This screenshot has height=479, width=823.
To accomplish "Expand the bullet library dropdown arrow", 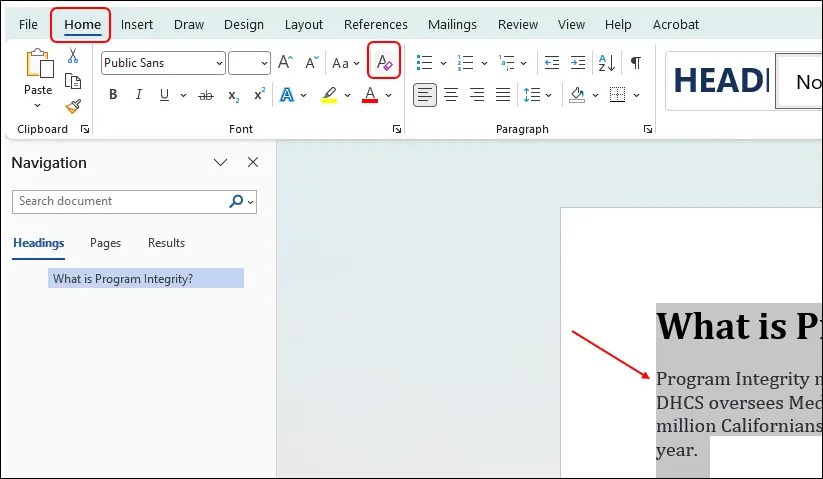I will click(443, 63).
